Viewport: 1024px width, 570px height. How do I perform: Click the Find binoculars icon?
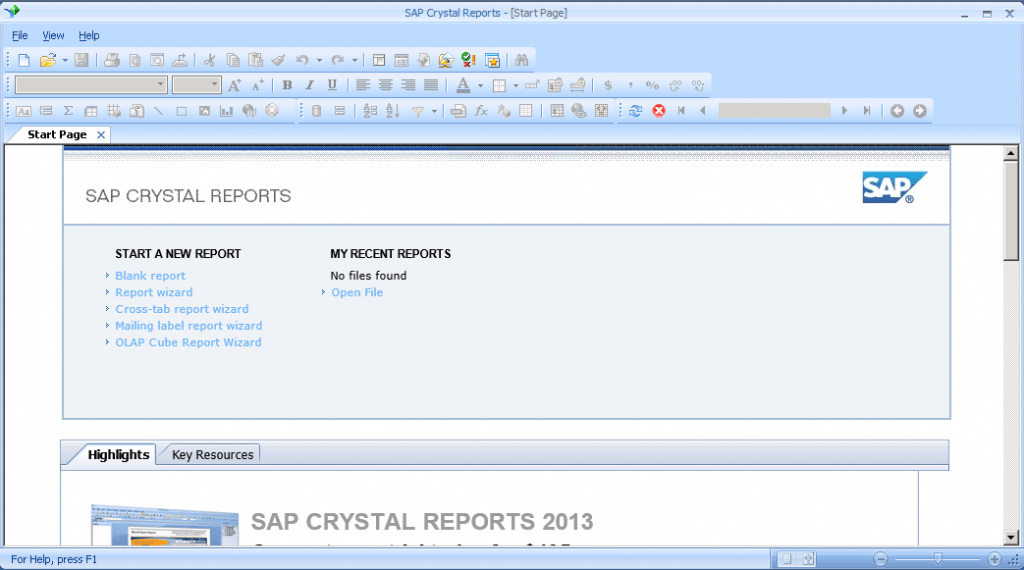[521, 60]
